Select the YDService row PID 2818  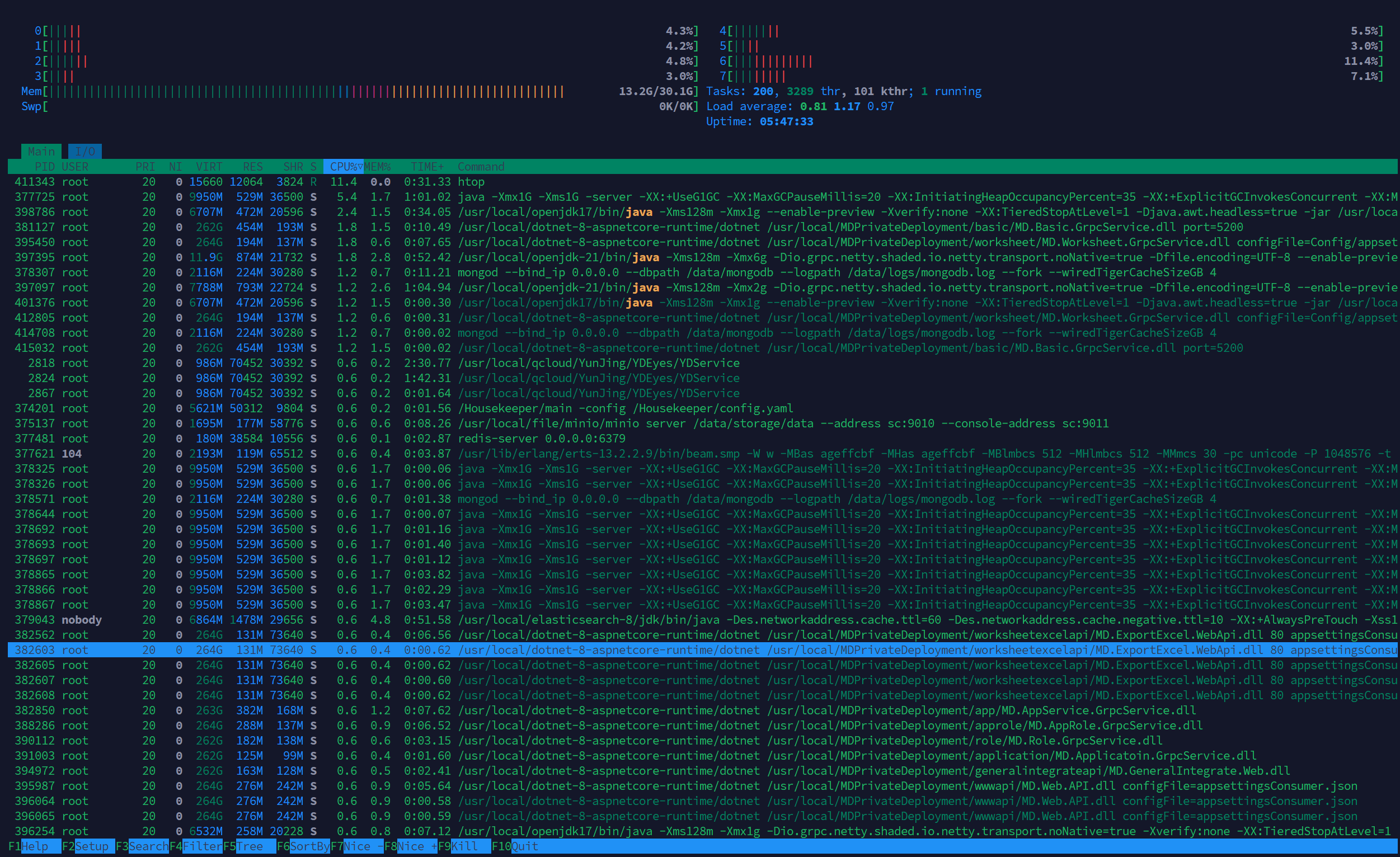[x=702, y=364]
